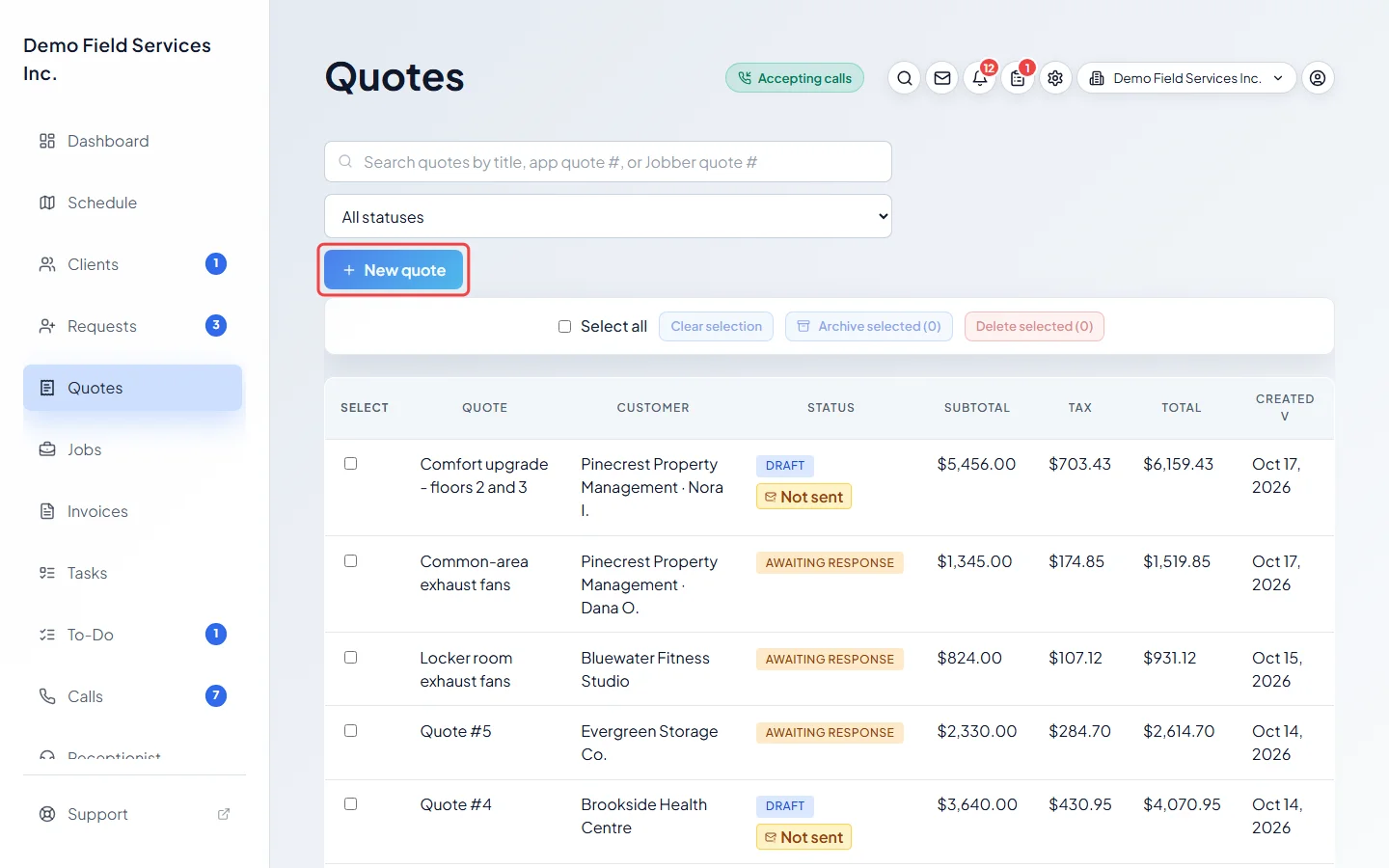Screen dimensions: 1389x868
Task: Toggle the Accepting calls status pill
Action: point(795,78)
